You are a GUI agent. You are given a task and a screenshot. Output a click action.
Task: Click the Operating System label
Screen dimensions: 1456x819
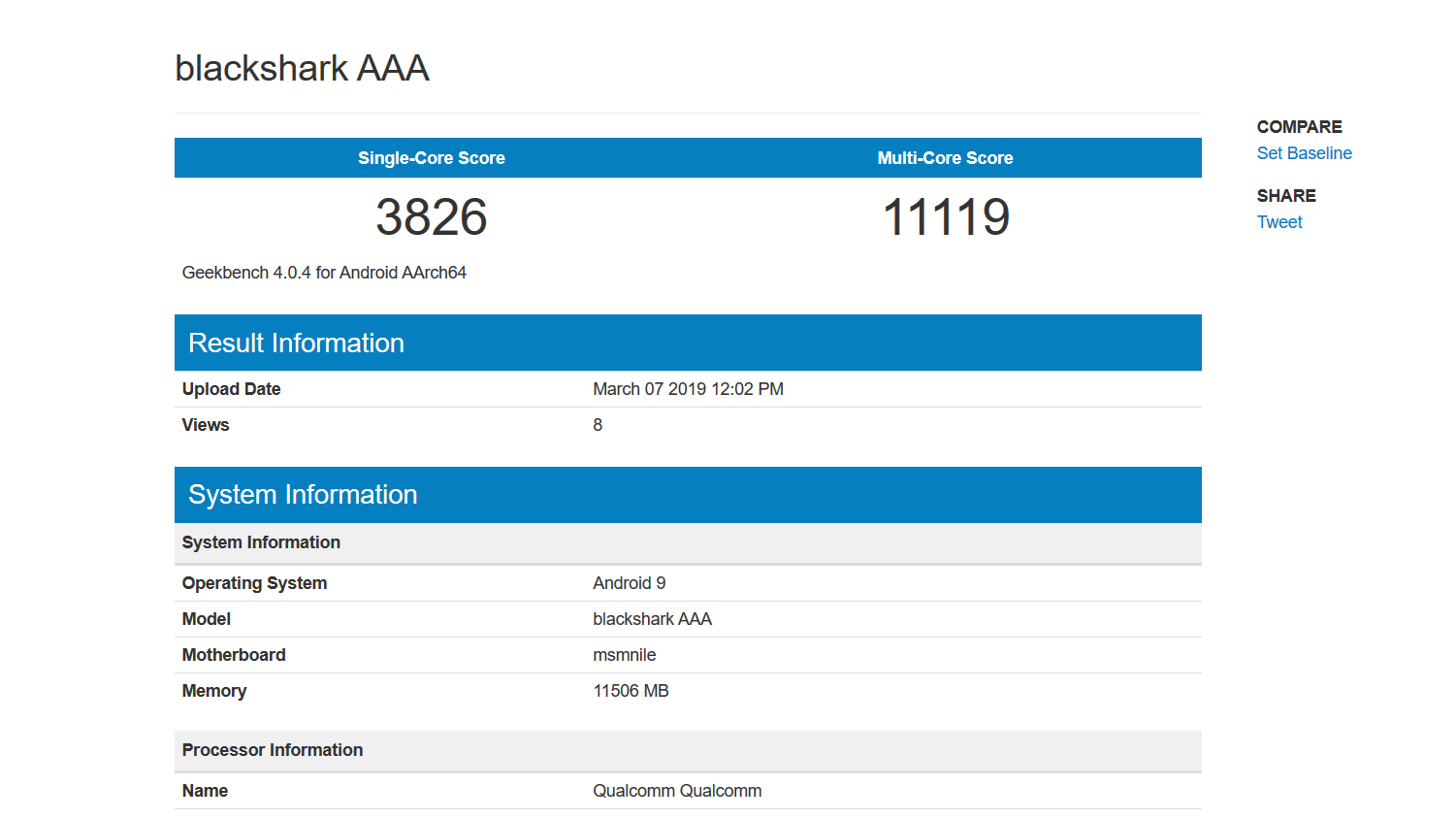tap(254, 583)
